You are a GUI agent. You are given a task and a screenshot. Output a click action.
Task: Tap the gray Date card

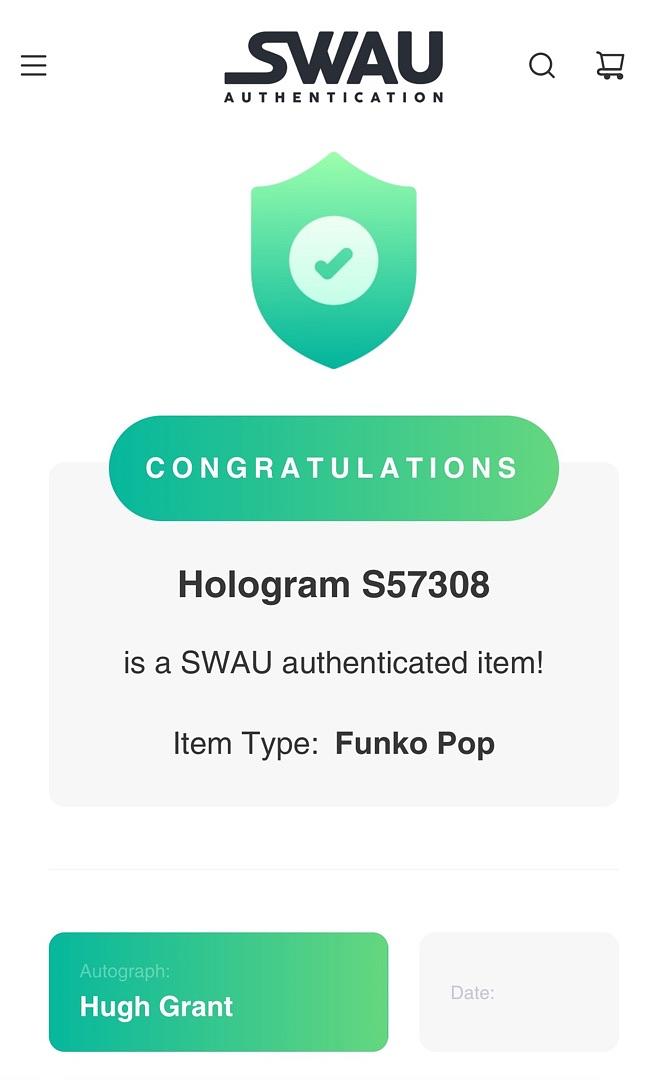pyautogui.click(x=519, y=992)
